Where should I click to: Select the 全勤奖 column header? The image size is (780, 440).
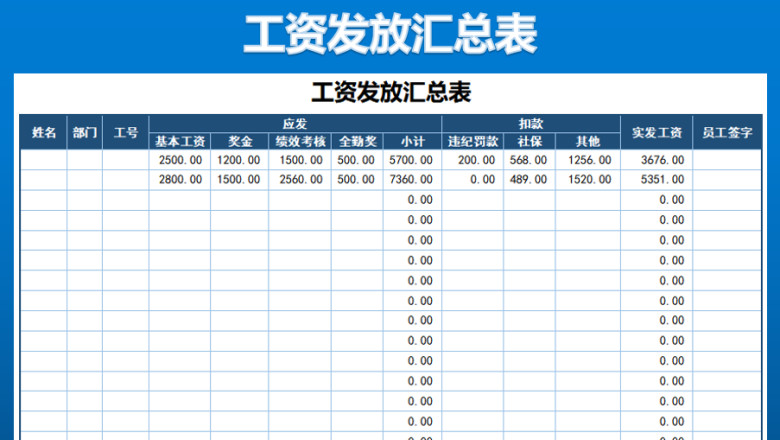357,141
